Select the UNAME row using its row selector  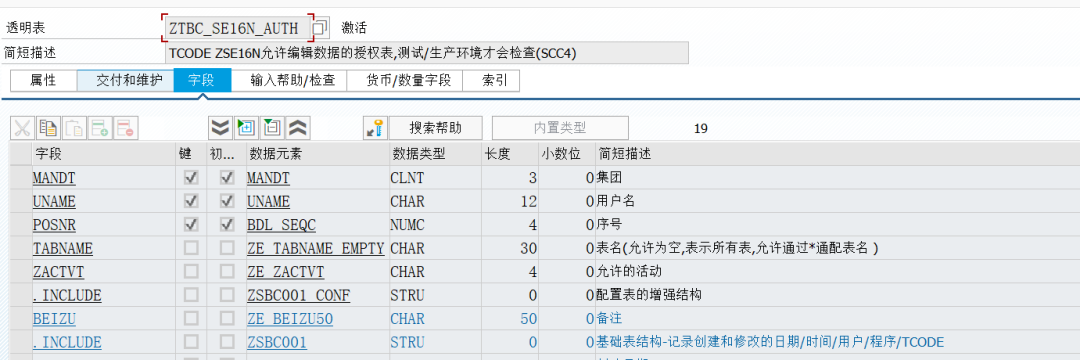pos(21,201)
